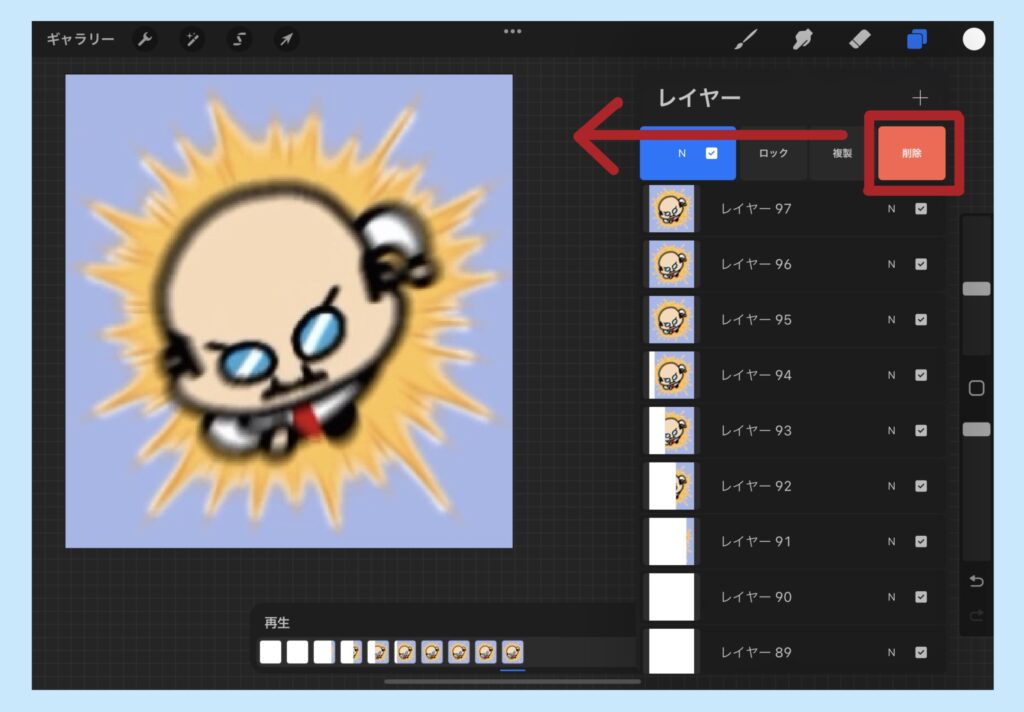The height and width of the screenshot is (712, 1024).
Task: Select the Eraser tool
Action: click(859, 39)
